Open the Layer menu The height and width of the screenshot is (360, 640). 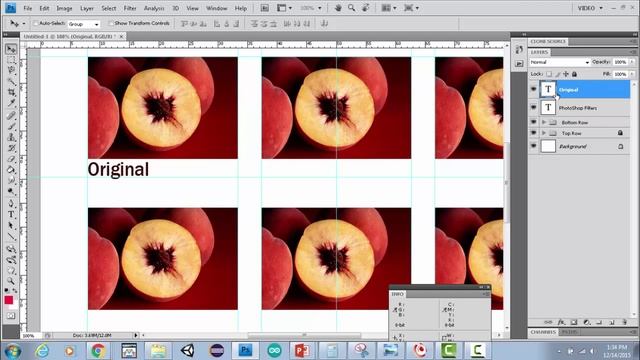(87, 8)
